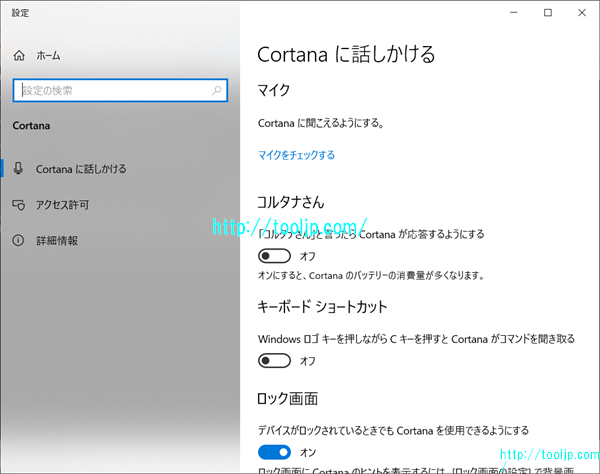Click the Home house icon
Image resolution: width=600 pixels, height=474 pixels.
pyautogui.click(x=19, y=56)
